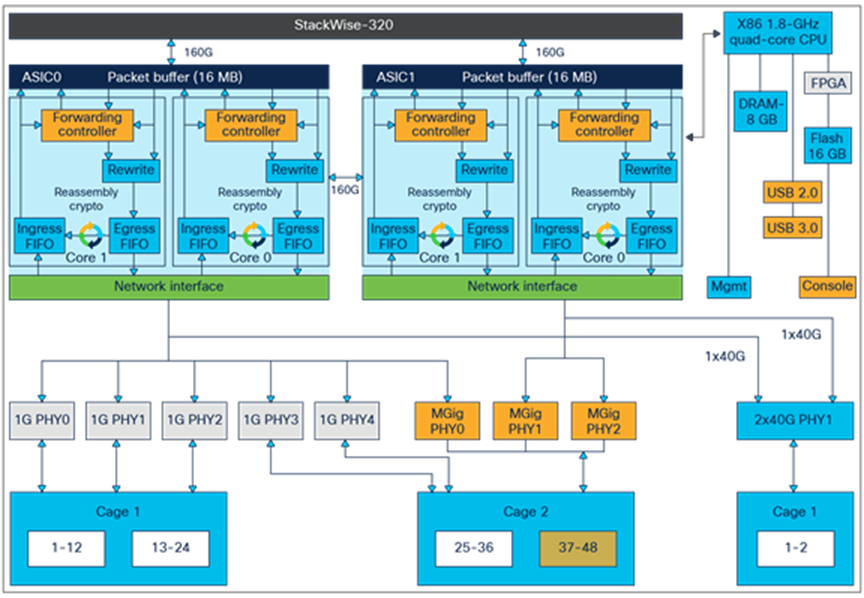Screen dimensions: 864x598
Task: Click the recirculation arrows icon in ASIC0 Core 0
Action: click(254, 235)
